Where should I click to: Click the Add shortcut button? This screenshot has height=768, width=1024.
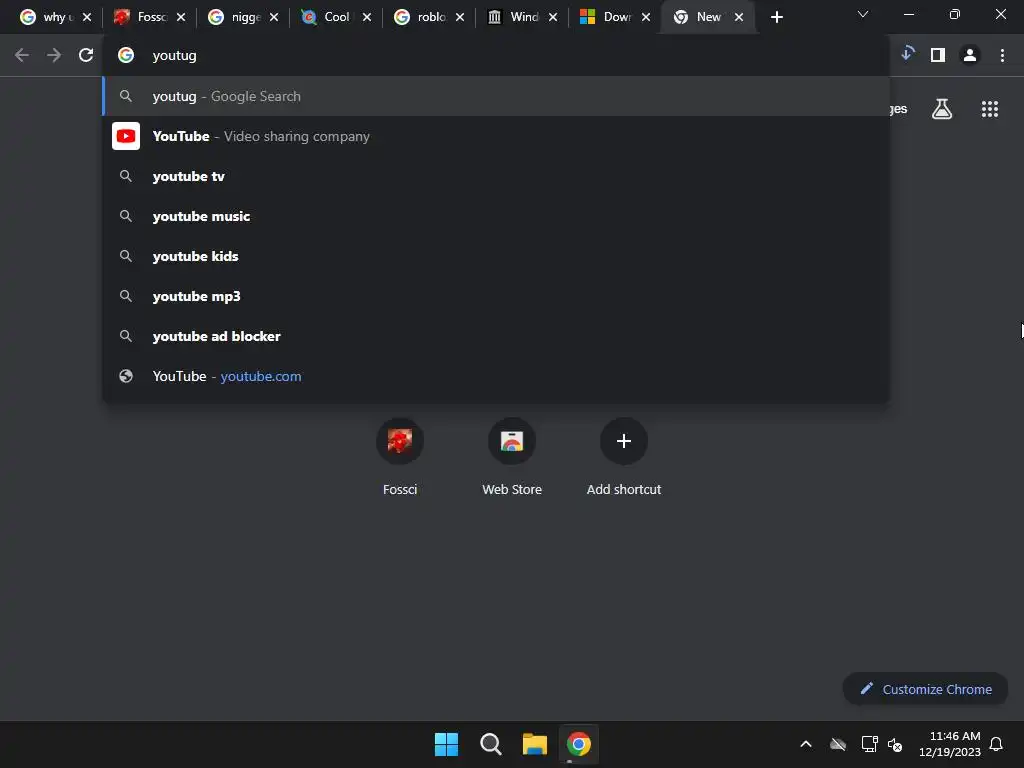[x=624, y=457]
